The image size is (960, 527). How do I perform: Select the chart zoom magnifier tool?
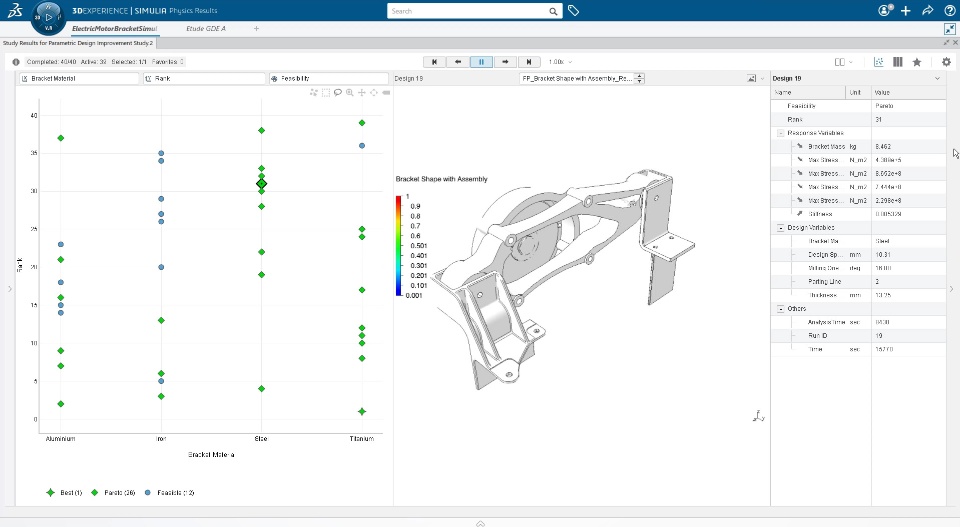[x=350, y=92]
